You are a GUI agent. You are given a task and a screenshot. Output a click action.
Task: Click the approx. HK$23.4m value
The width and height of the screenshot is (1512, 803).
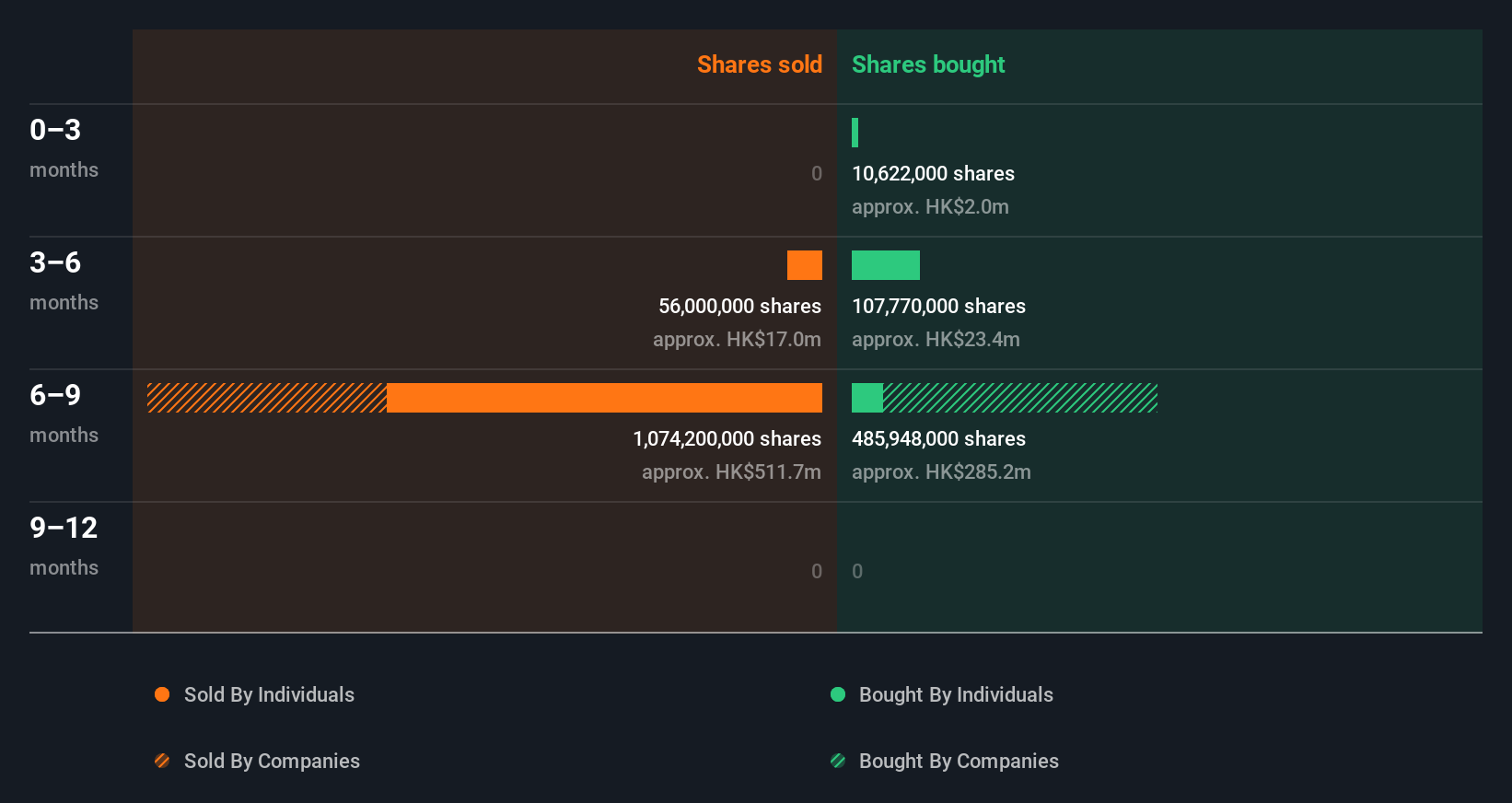(x=936, y=339)
